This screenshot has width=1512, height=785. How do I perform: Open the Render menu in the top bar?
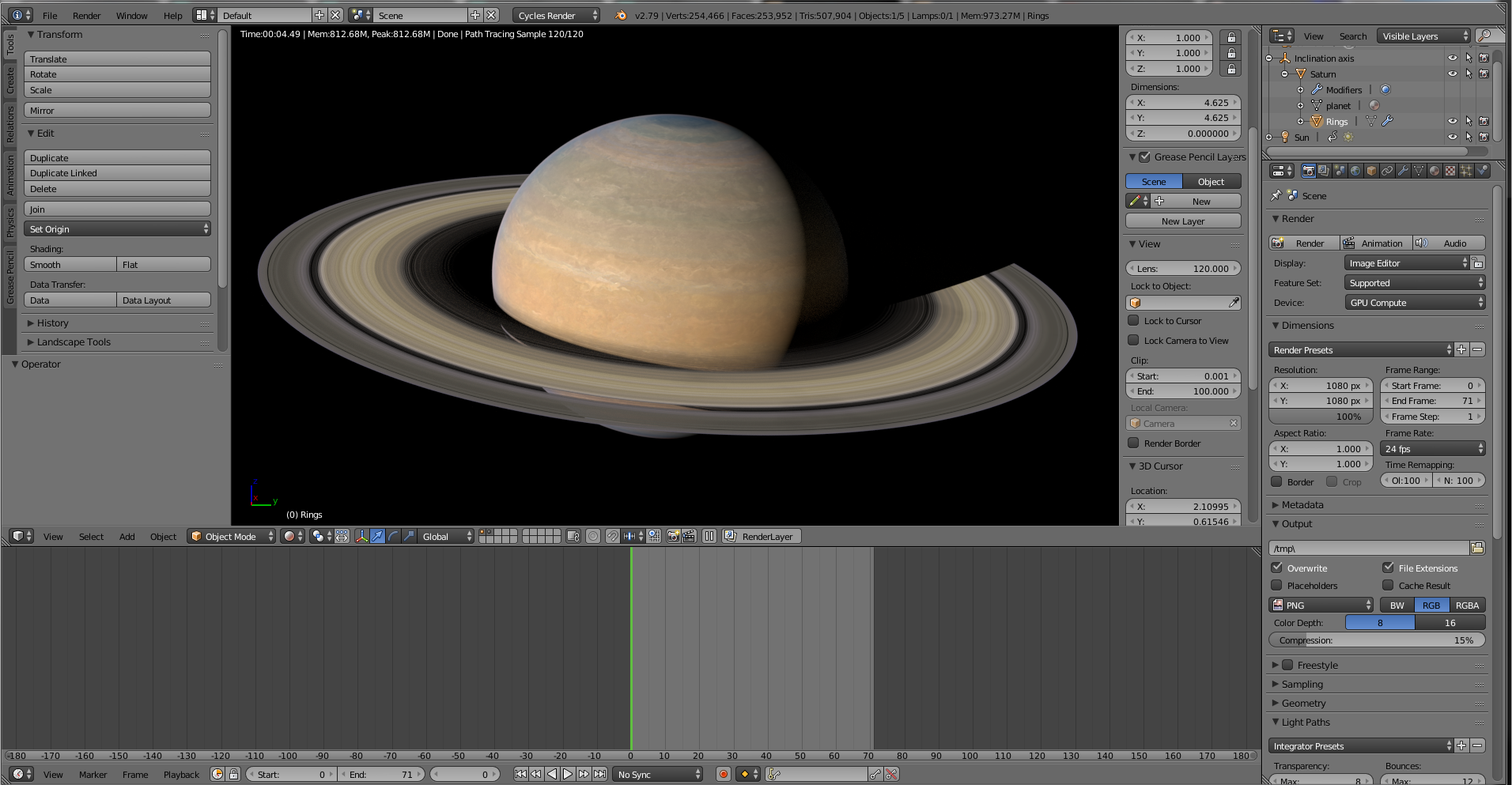(x=86, y=15)
